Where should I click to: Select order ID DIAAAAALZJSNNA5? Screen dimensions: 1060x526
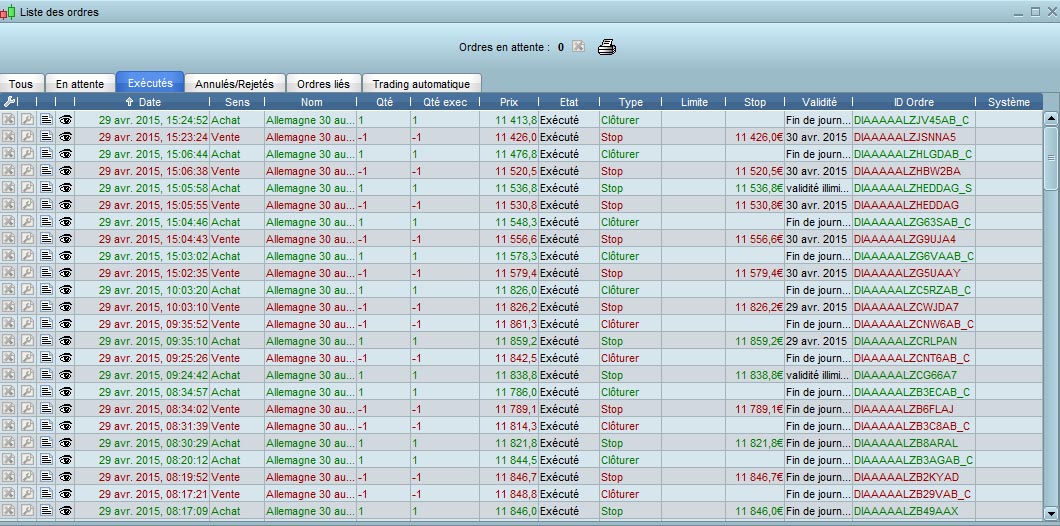903,137
